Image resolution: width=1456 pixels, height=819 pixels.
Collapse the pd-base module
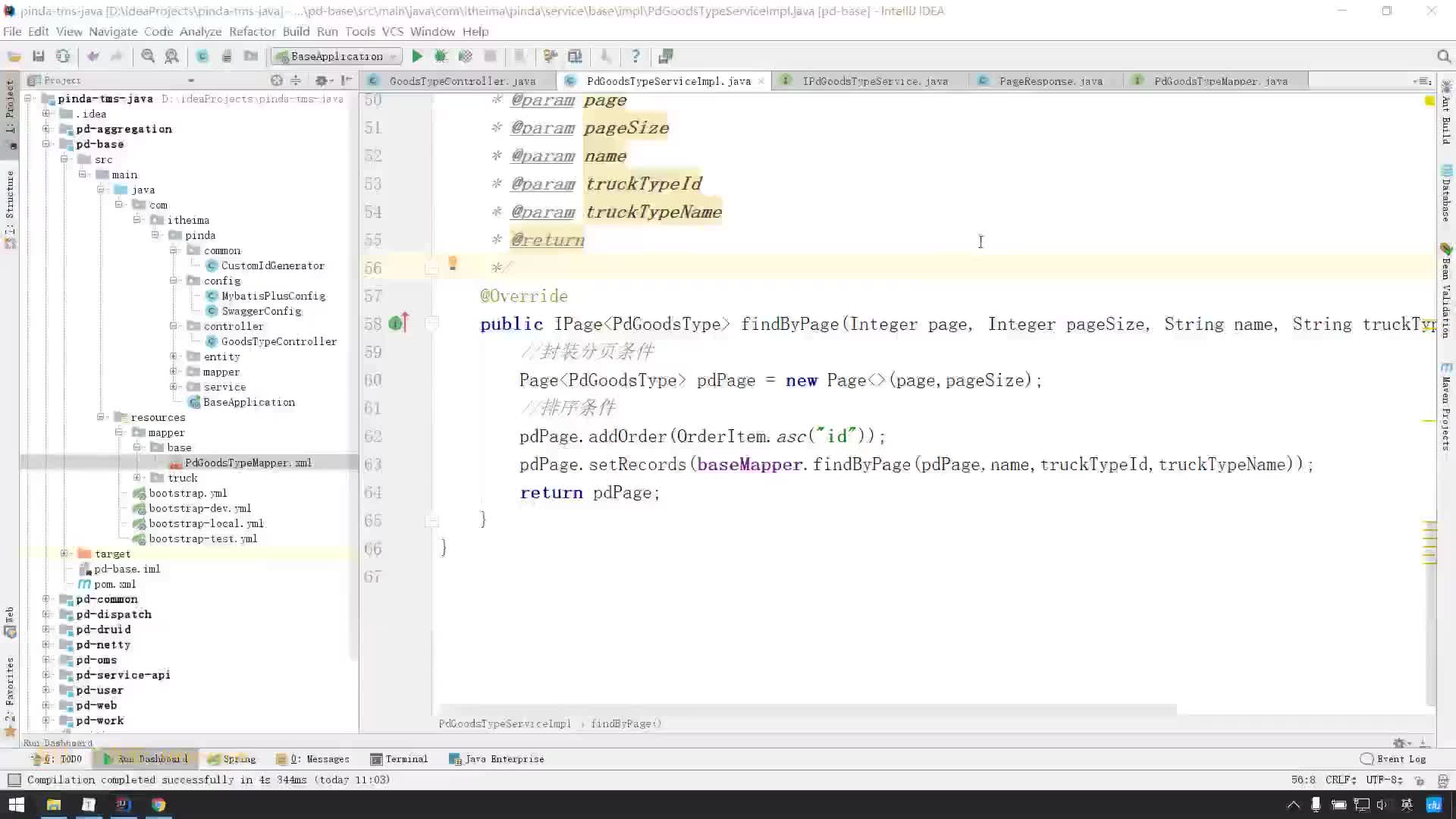(x=46, y=144)
